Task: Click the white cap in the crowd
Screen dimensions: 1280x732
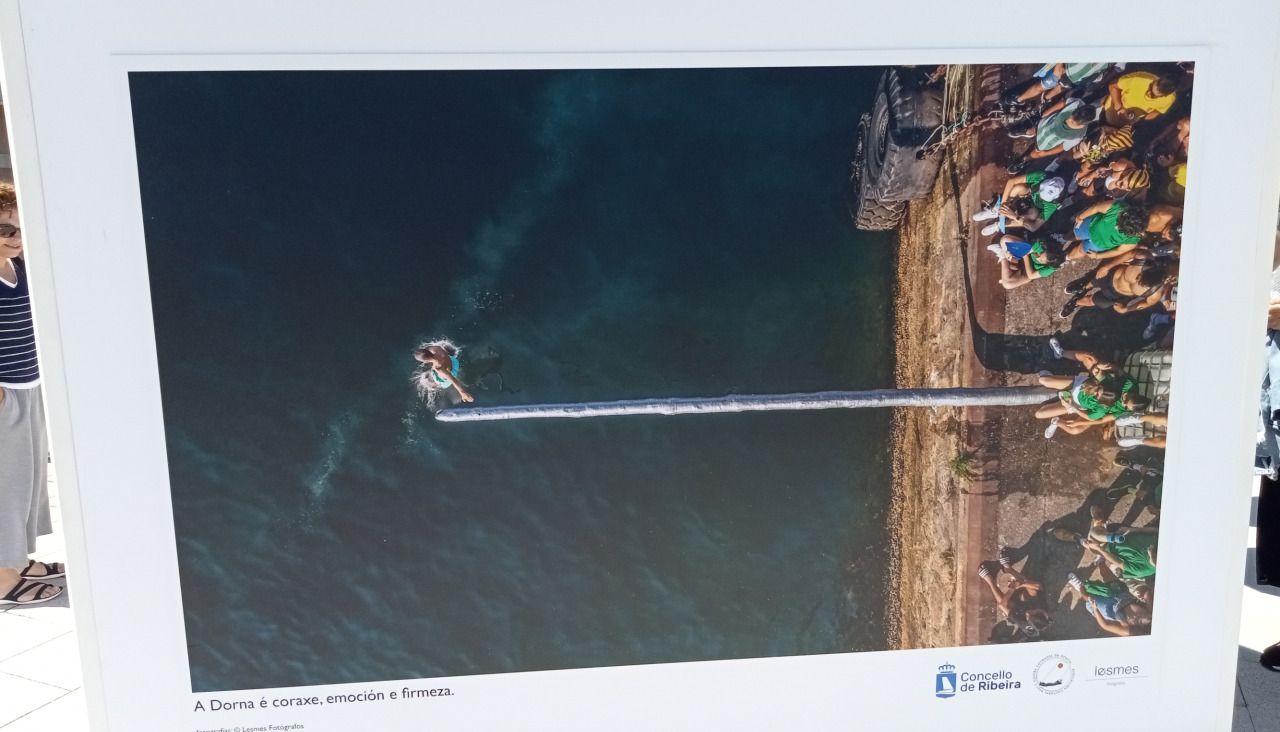Action: point(1050,188)
